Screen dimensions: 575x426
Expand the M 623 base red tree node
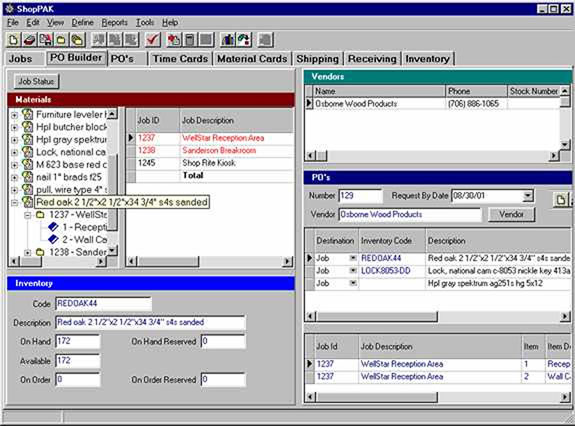click(x=14, y=165)
